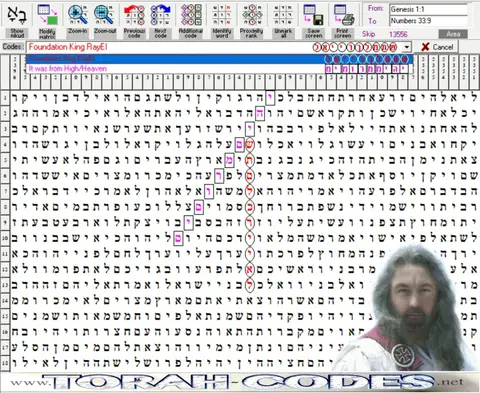This screenshot has width=480, height=393.
Task: Click the boxed magenta letter in row 8
Action: (x=199, y=207)
